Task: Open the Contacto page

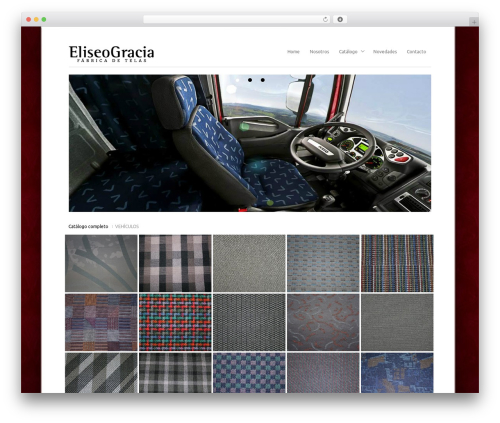Action: 416,52
